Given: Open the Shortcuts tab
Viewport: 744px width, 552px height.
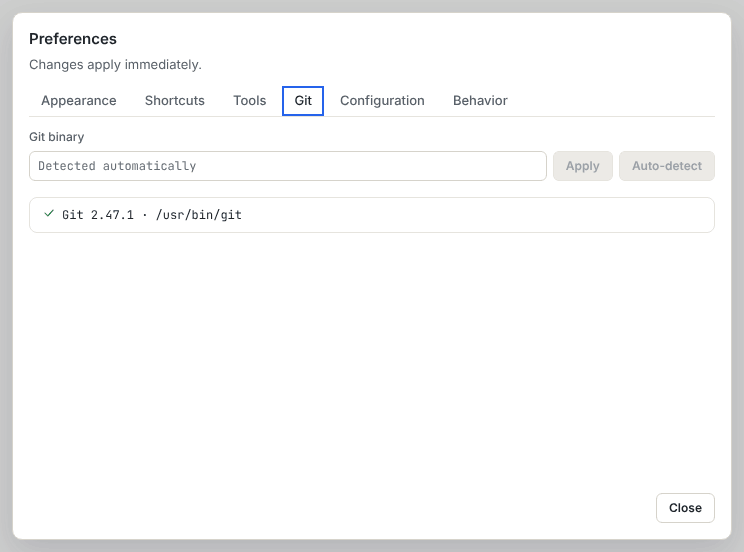Looking at the screenshot, I should pyautogui.click(x=175, y=101).
